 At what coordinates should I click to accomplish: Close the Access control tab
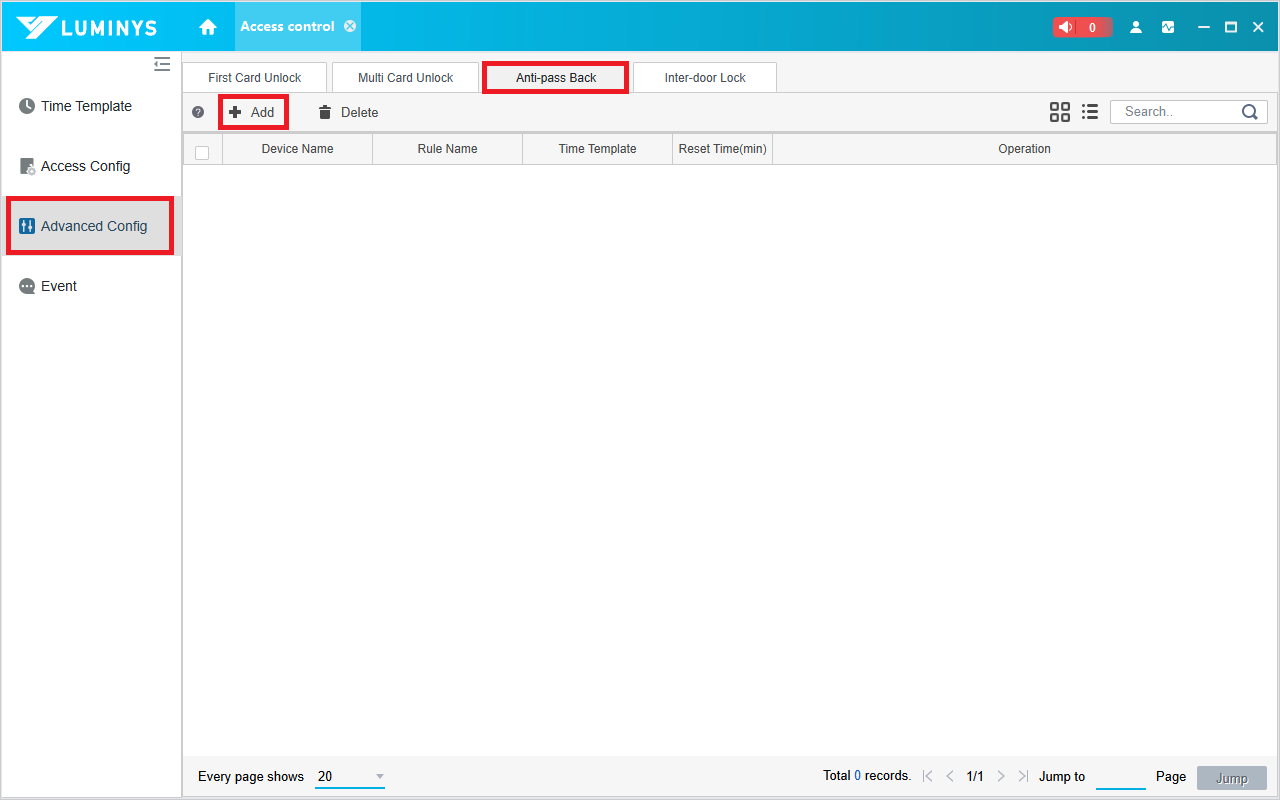pos(350,26)
